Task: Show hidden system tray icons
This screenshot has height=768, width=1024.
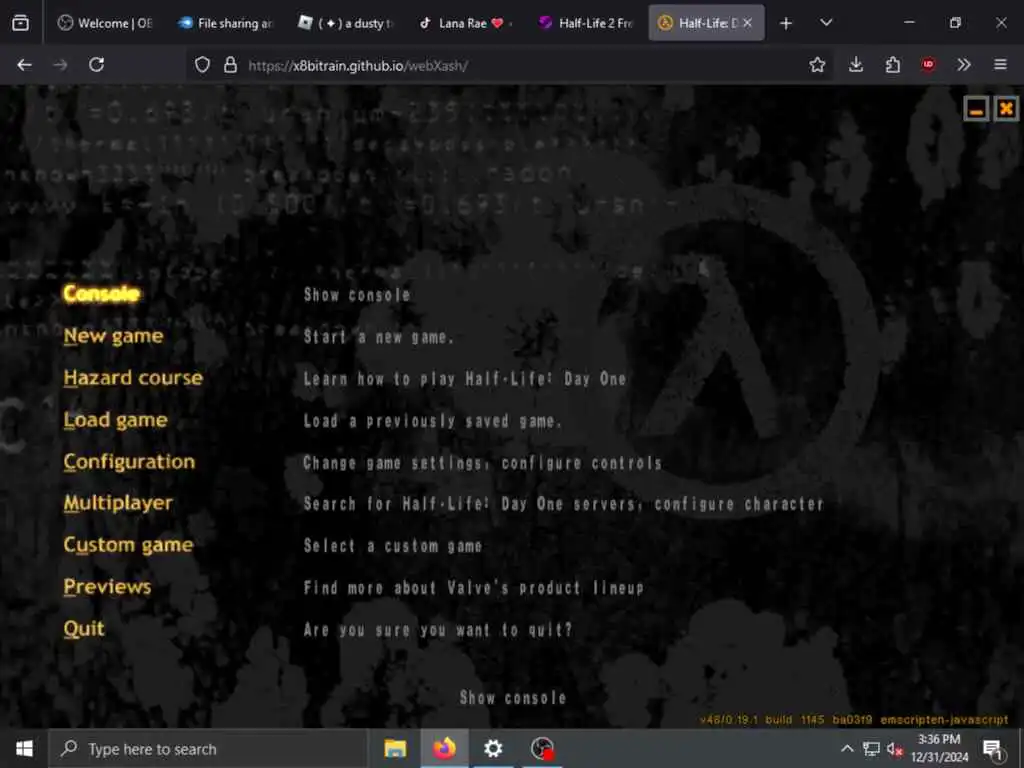Action: 847,748
